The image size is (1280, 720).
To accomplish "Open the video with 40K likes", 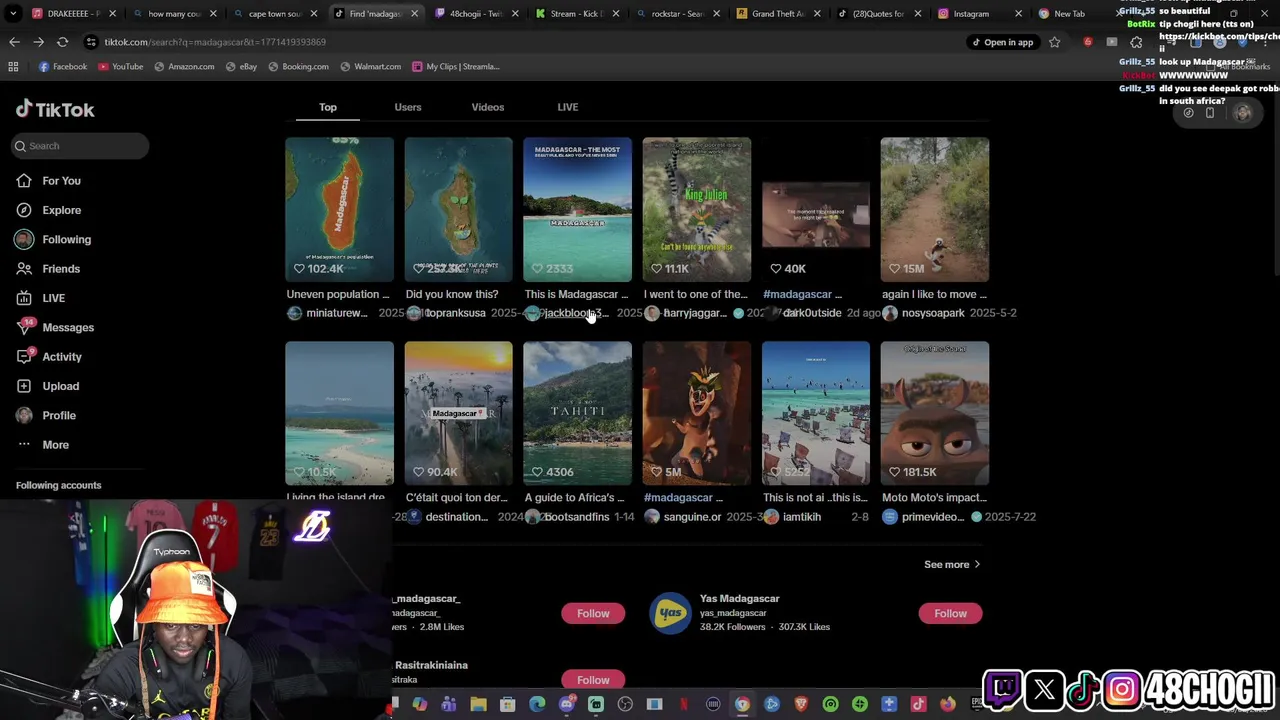I will coord(815,209).
